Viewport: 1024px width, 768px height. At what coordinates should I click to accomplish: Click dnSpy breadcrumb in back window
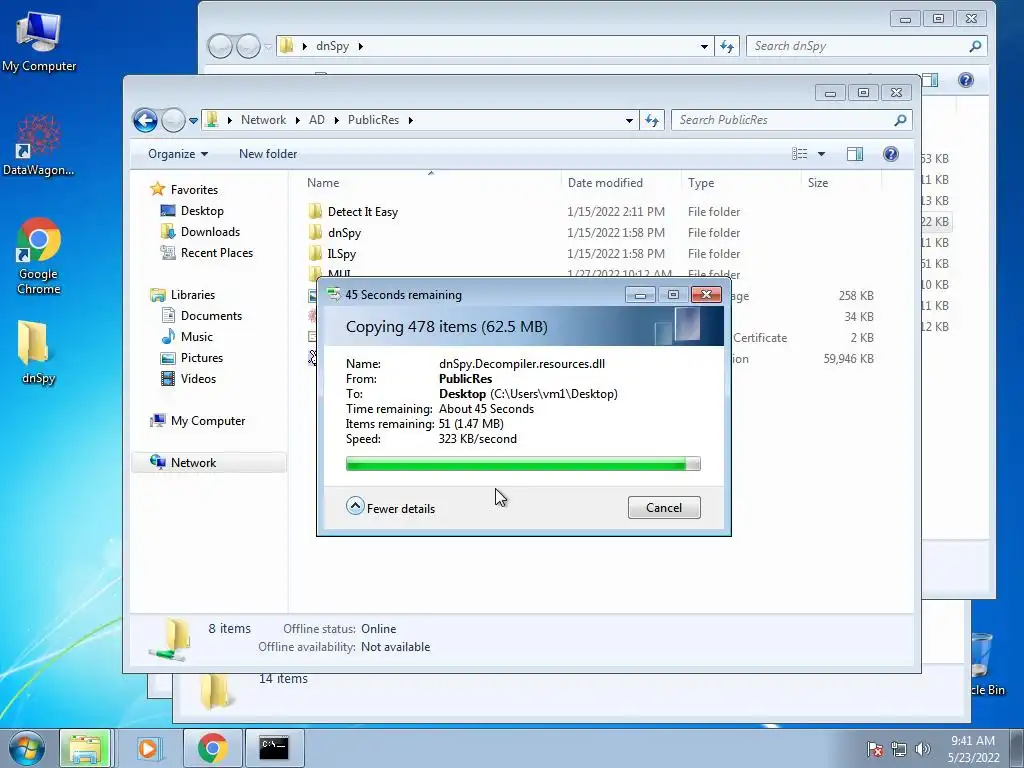tap(332, 46)
